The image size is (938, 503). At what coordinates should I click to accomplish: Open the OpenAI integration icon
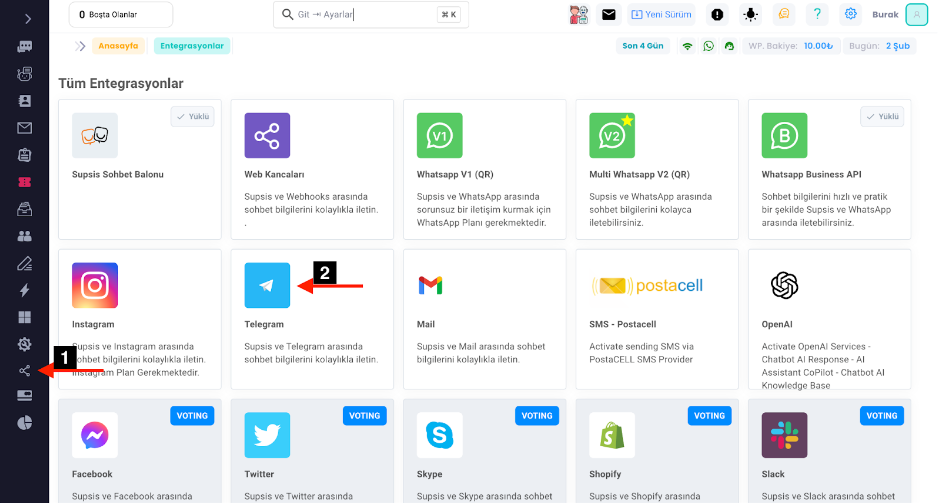coord(784,285)
